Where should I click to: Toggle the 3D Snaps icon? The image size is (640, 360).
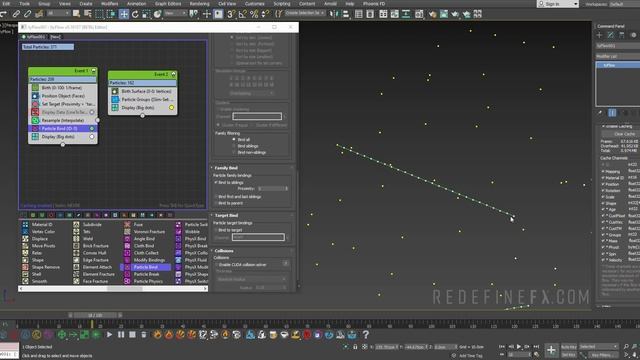pos(231,14)
